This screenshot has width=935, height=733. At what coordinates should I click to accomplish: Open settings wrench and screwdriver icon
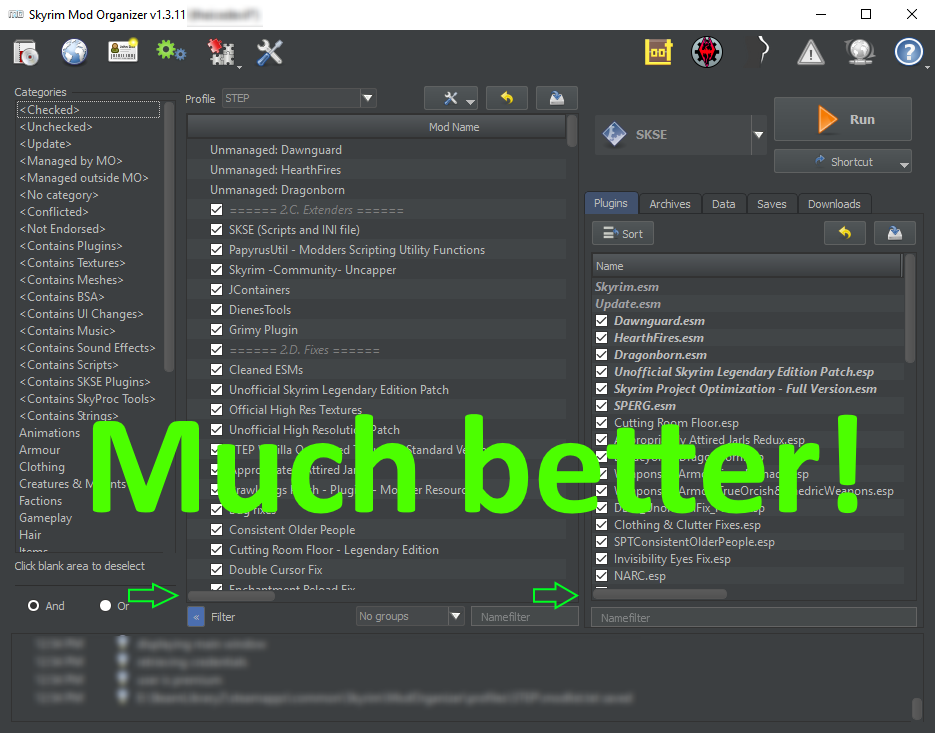pos(270,52)
